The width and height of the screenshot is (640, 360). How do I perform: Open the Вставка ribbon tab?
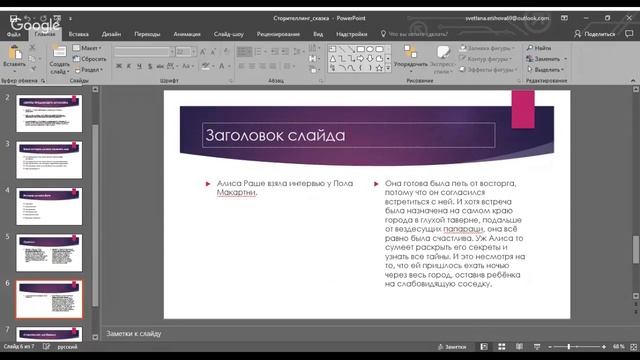(78, 34)
